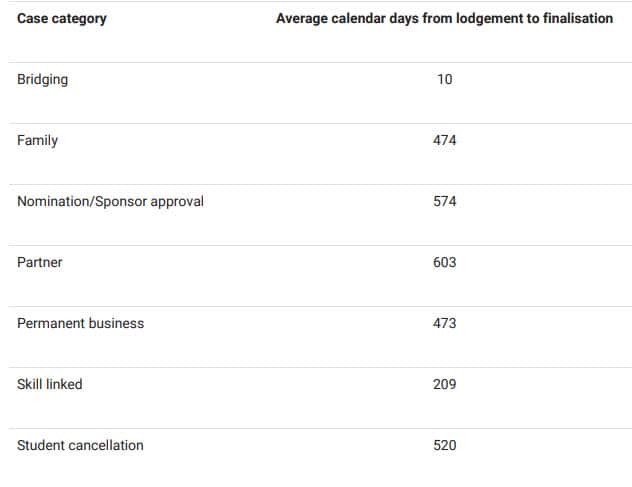Click the 'Student cancellation' category cell

(x=80, y=445)
